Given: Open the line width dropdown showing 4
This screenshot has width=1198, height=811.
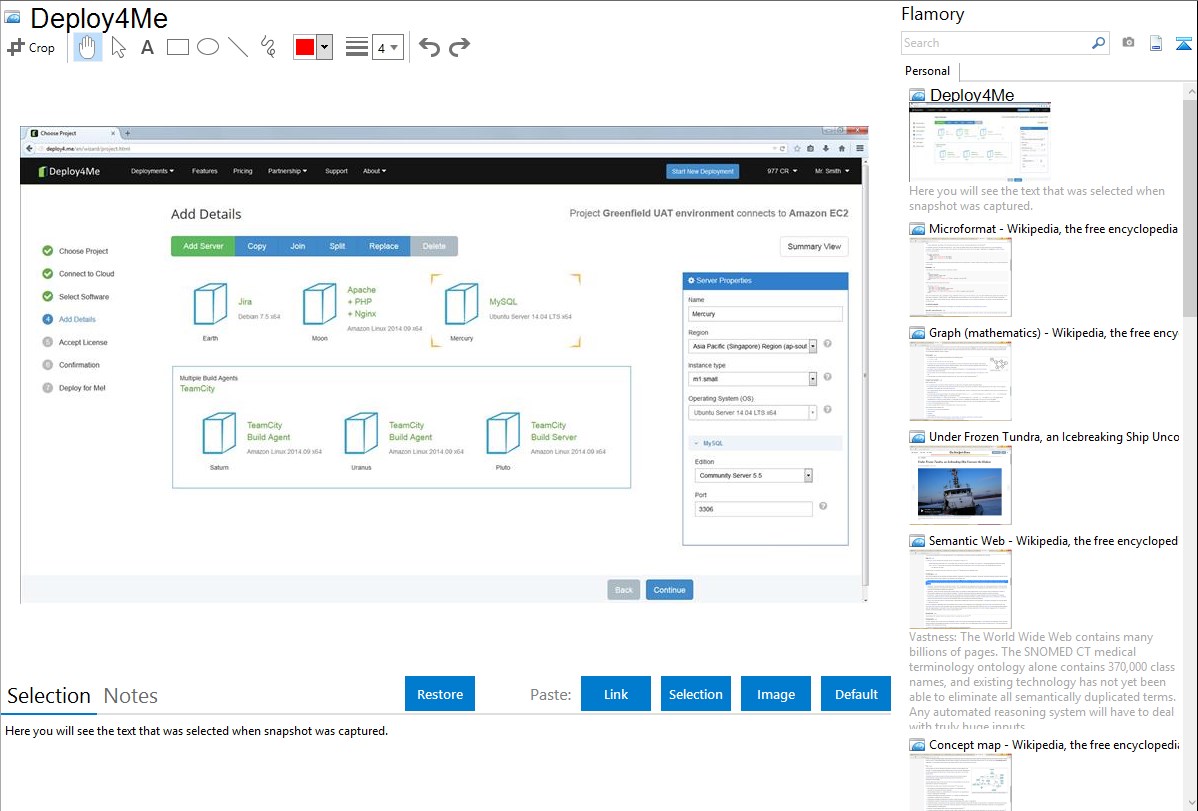Looking at the screenshot, I should tap(387, 47).
